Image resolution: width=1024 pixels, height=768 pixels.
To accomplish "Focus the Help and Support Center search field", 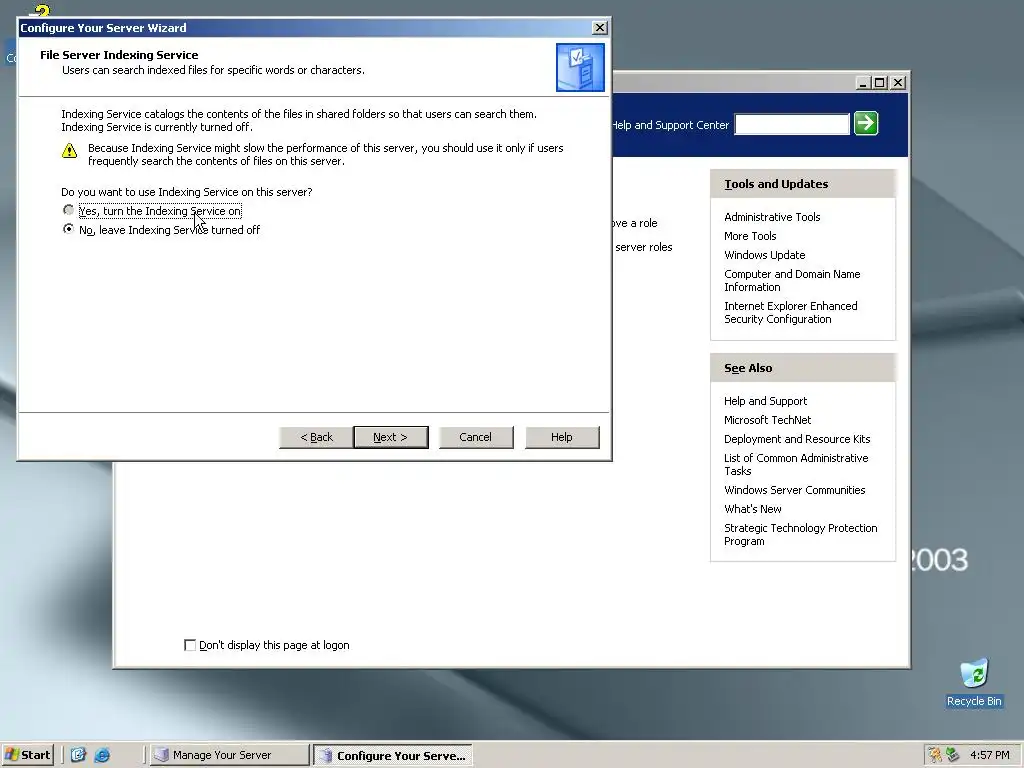I will (x=792, y=124).
